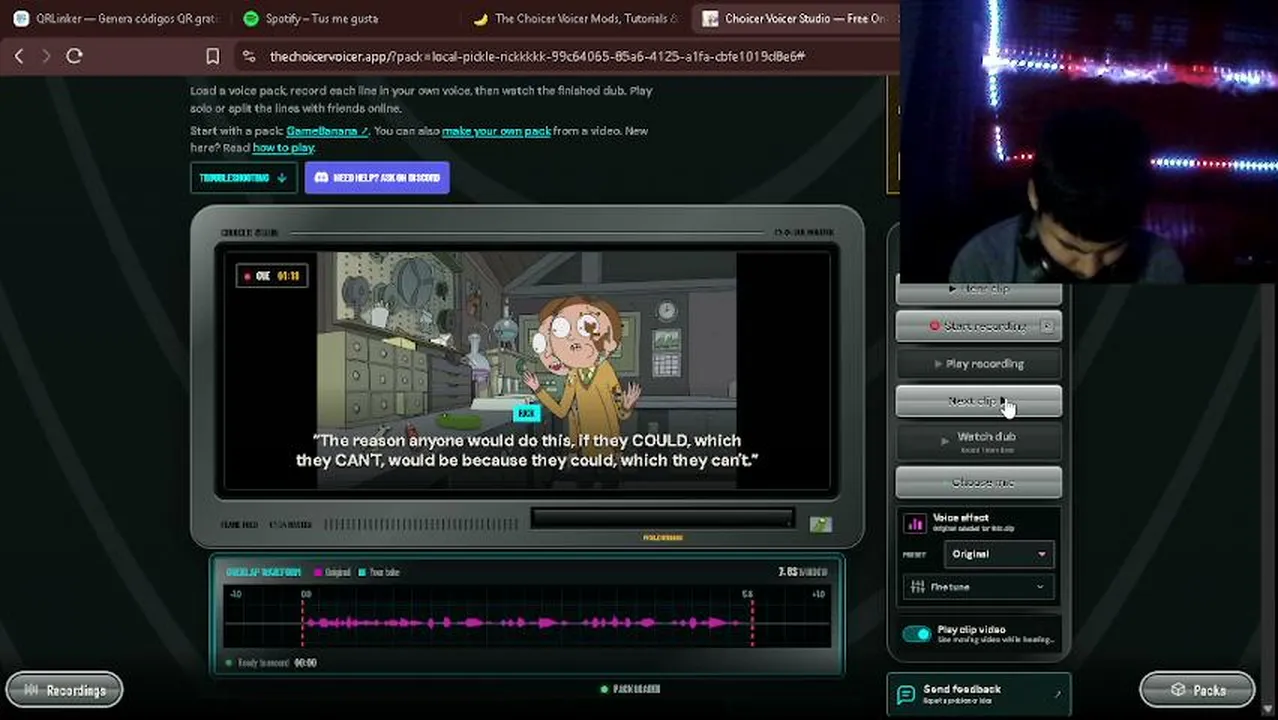
Task: Open the GameBanana pack link
Action: coord(328,131)
